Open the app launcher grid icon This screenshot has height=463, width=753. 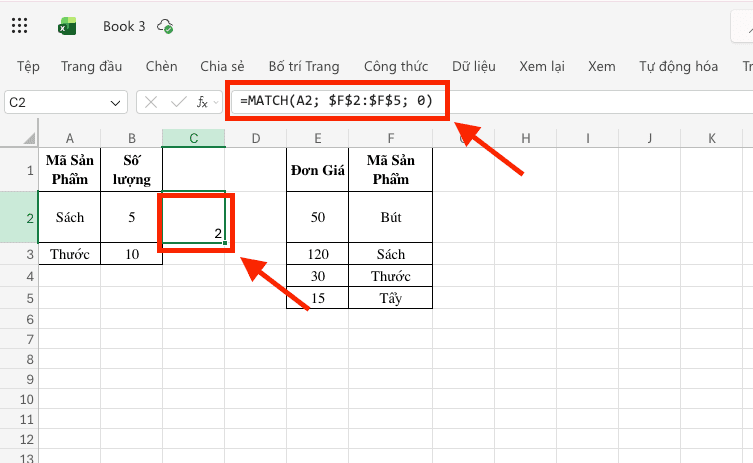click(19, 26)
